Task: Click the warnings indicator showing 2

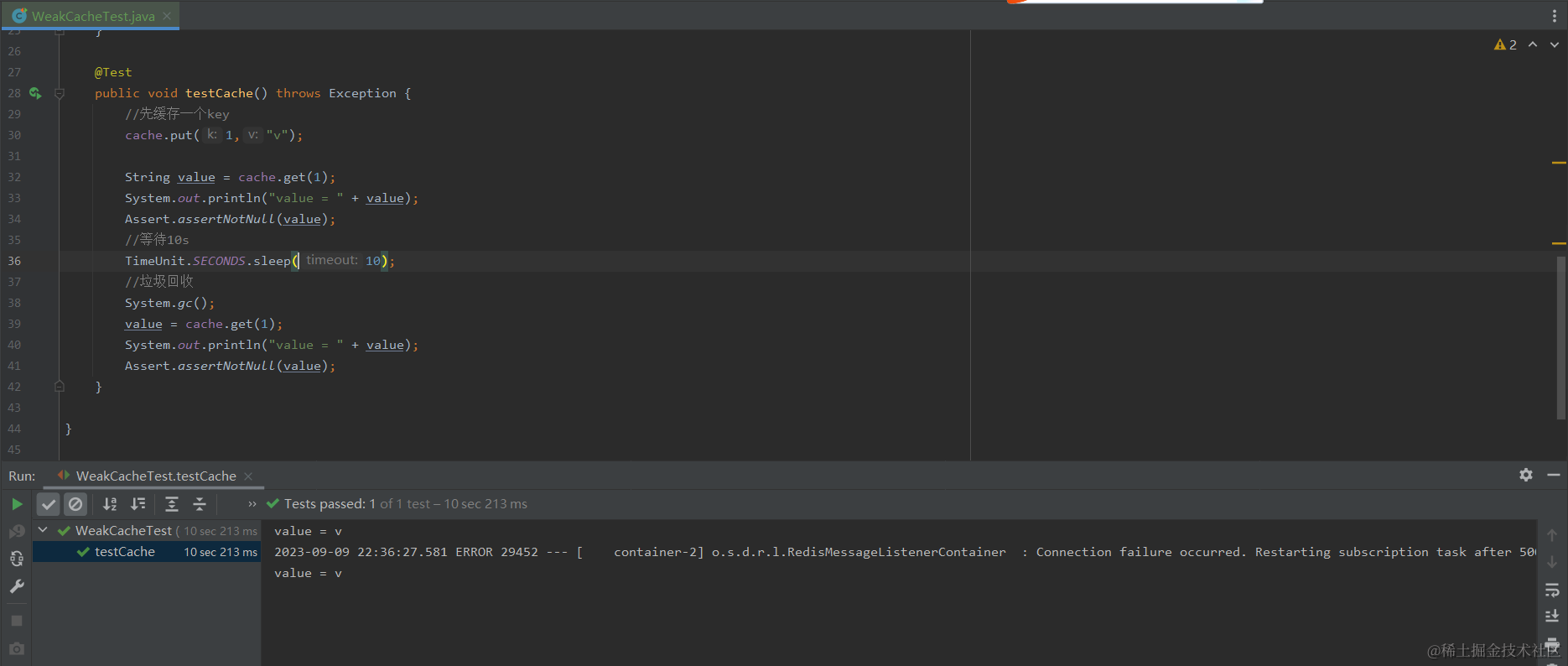Action: [1505, 44]
